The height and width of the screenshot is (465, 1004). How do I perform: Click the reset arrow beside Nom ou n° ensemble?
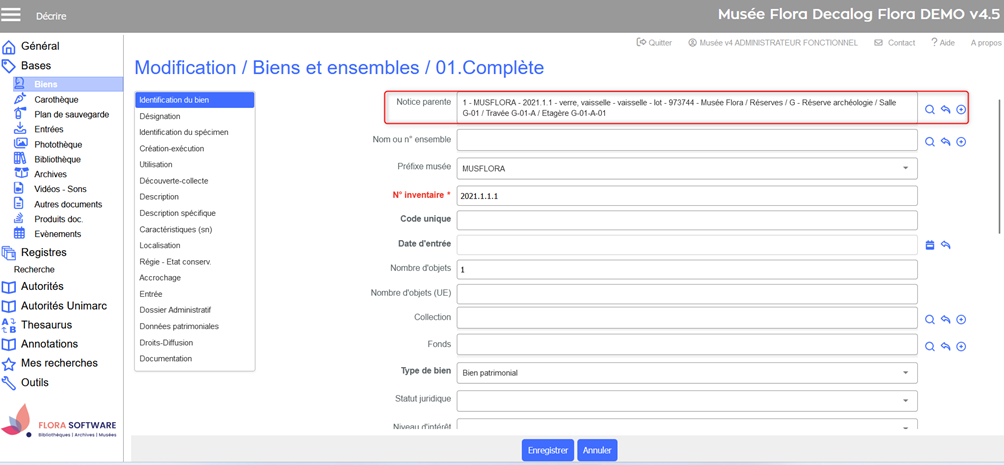945,142
